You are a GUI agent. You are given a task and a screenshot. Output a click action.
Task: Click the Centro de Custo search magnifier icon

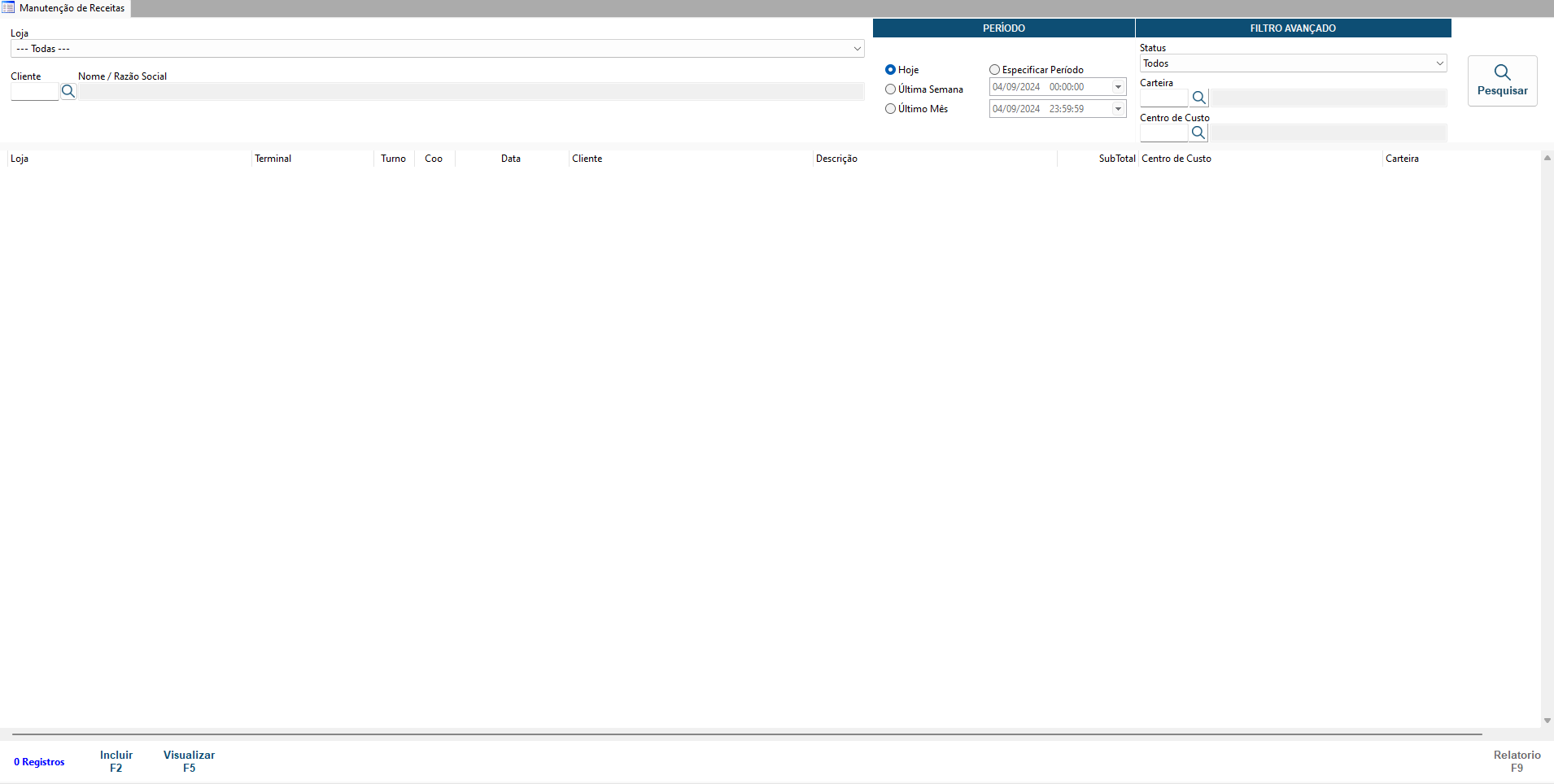[1198, 133]
